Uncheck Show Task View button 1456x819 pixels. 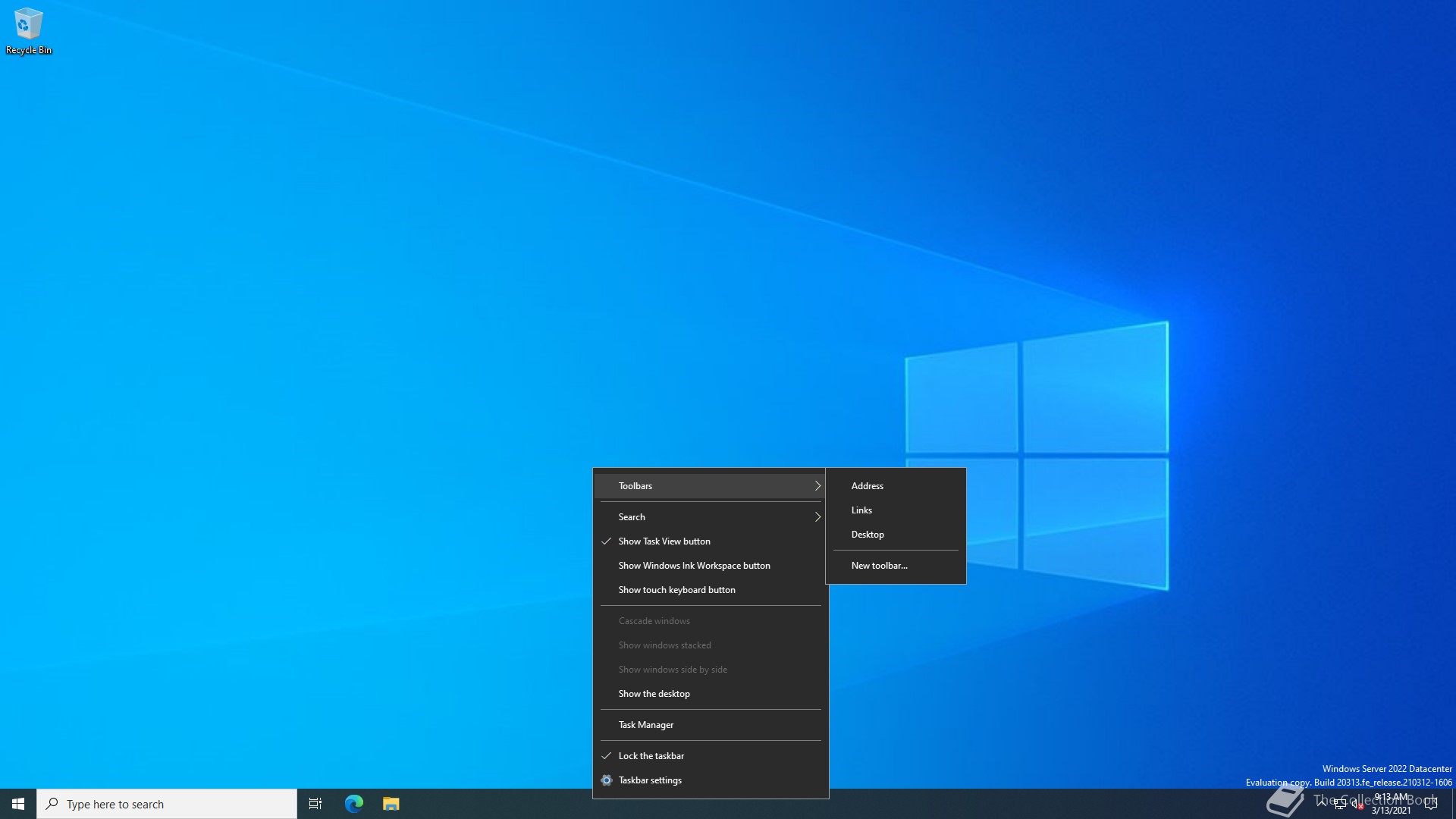(711, 541)
